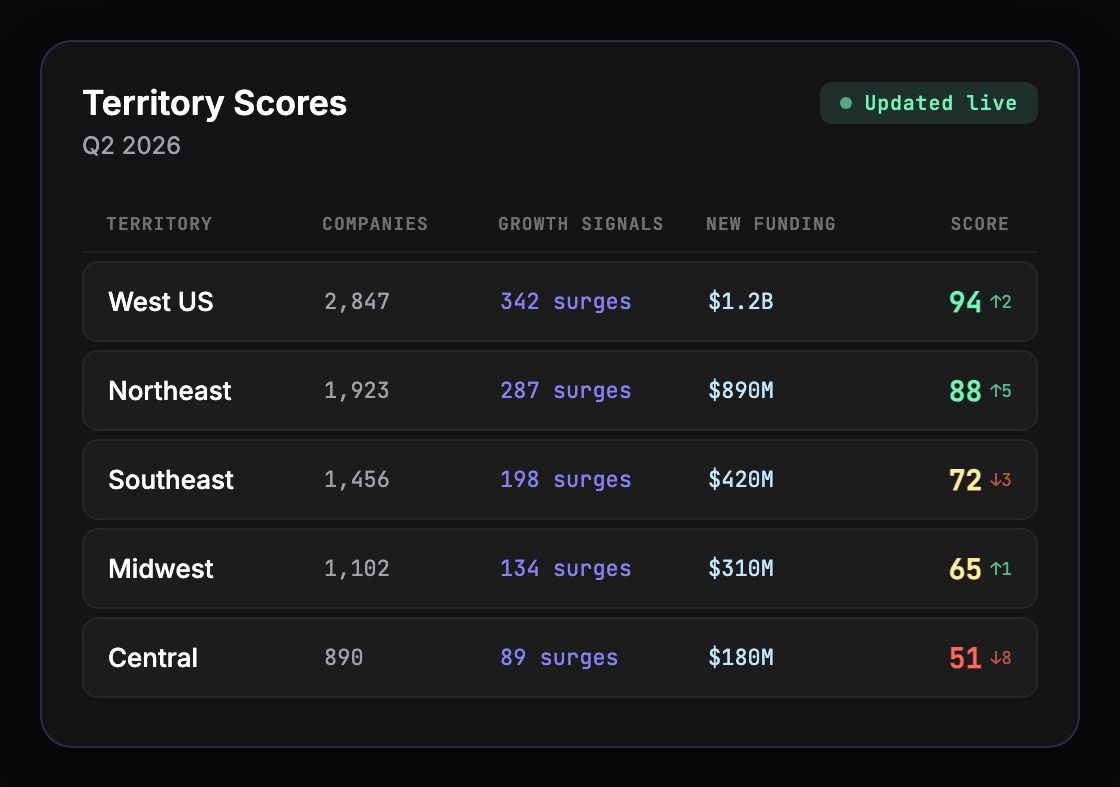Click the $180M funding value
The width and height of the screenshot is (1120, 787).
tap(741, 658)
